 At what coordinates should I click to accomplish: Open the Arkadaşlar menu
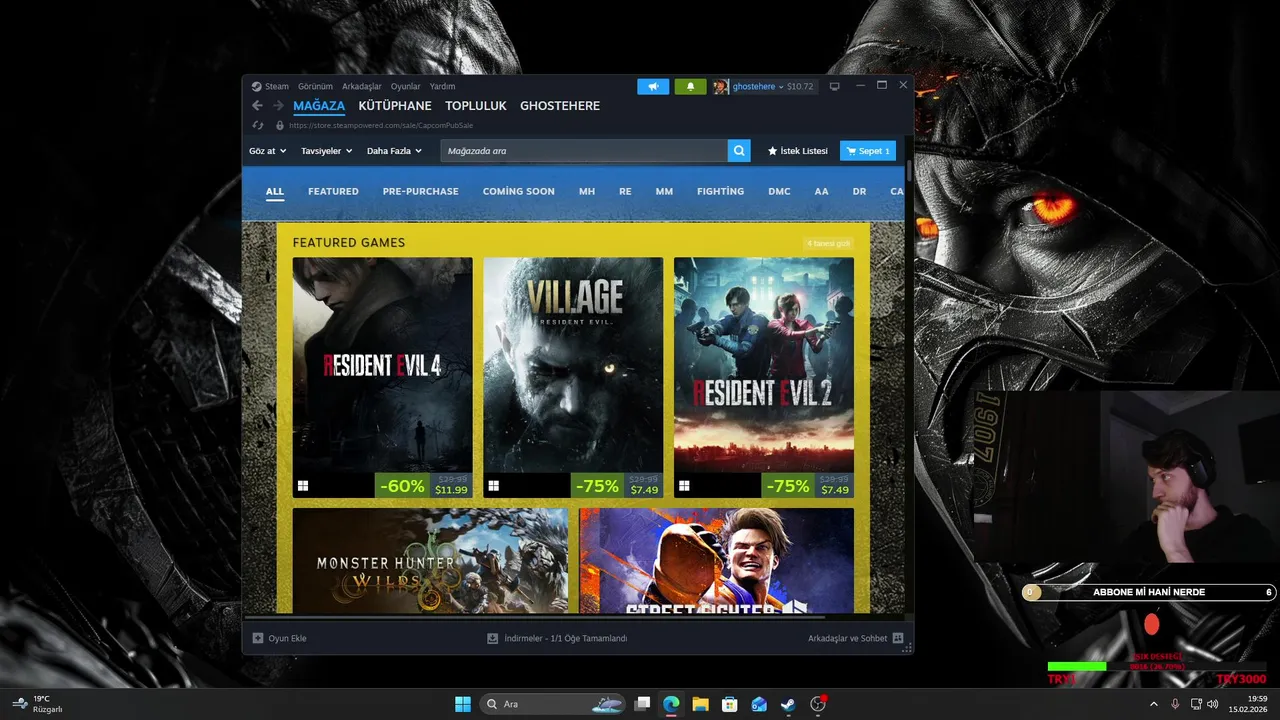pyautogui.click(x=362, y=87)
